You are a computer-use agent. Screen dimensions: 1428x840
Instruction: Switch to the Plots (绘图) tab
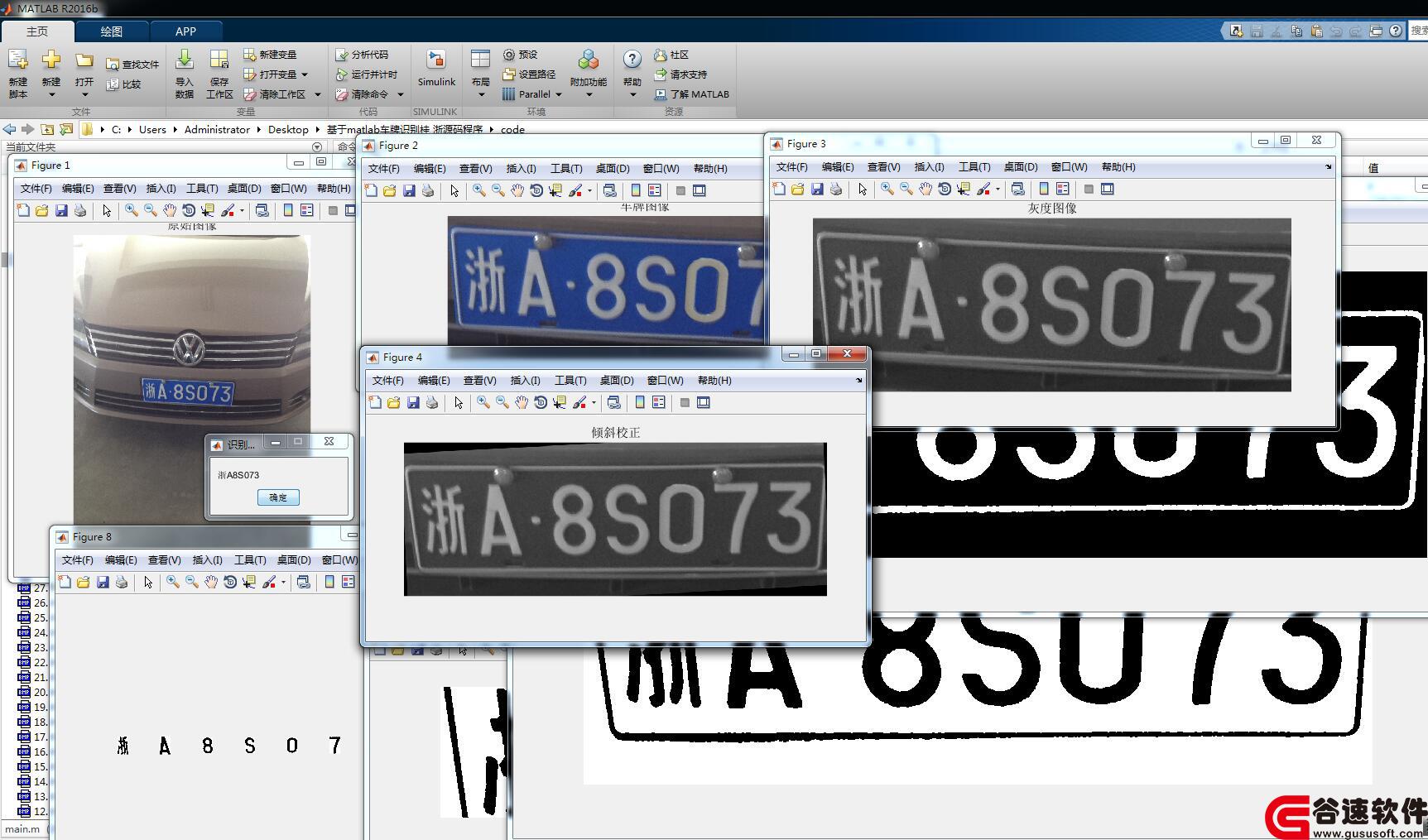(111, 31)
